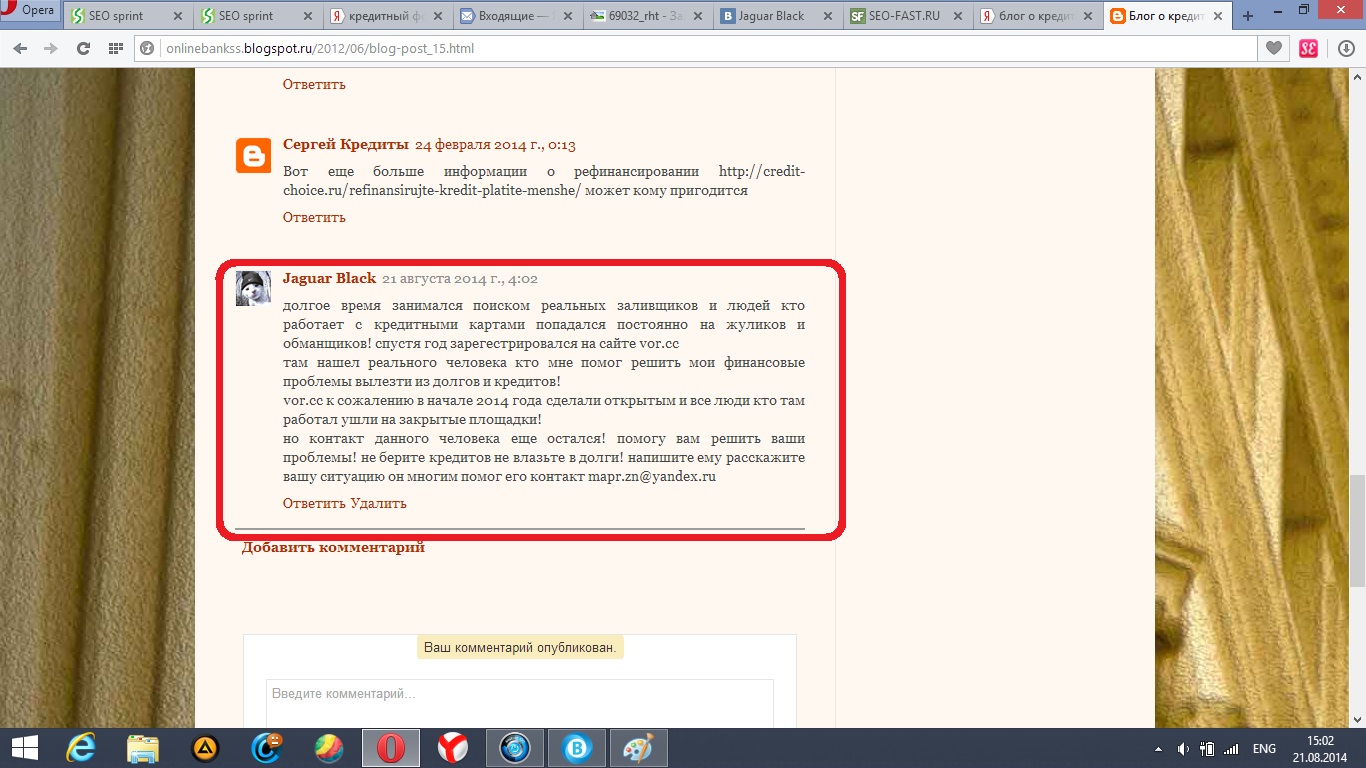Focus the Введите комментарий text box

(x=520, y=703)
